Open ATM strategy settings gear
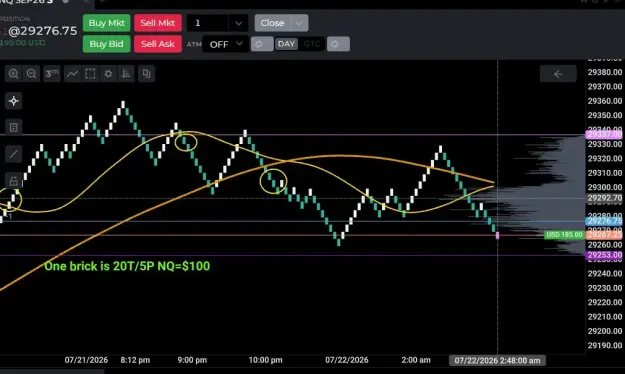Image resolution: width=625 pixels, height=374 pixels. (262, 44)
